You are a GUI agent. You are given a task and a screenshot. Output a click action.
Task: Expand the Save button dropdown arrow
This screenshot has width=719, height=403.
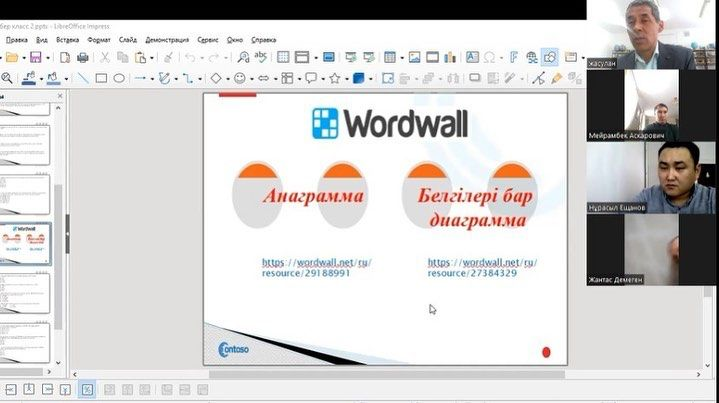pos(48,58)
